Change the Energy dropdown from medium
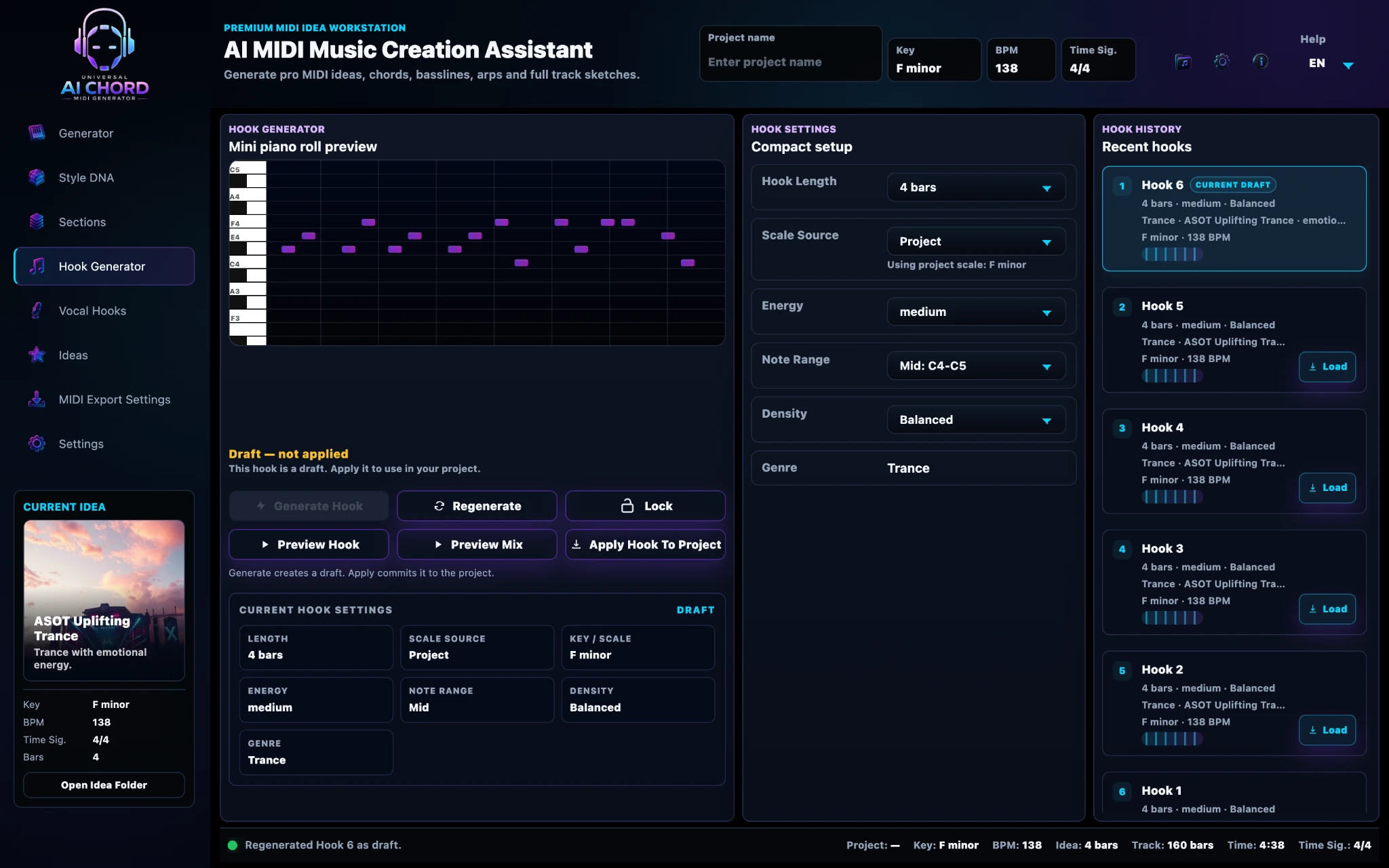Screen dimensions: 1389x868 tap(976, 312)
